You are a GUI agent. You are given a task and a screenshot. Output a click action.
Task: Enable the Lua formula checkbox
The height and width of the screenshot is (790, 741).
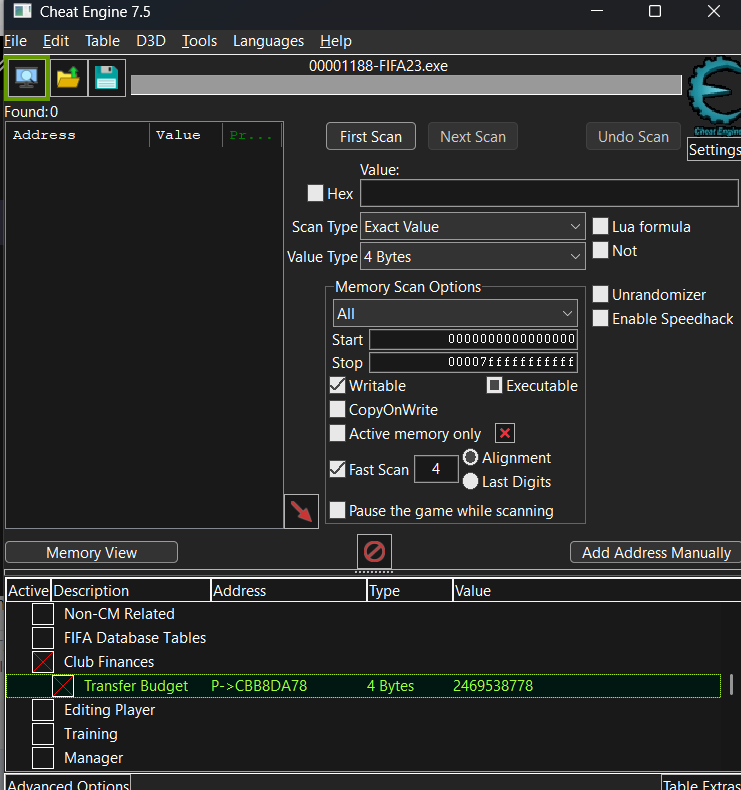pyautogui.click(x=600, y=226)
